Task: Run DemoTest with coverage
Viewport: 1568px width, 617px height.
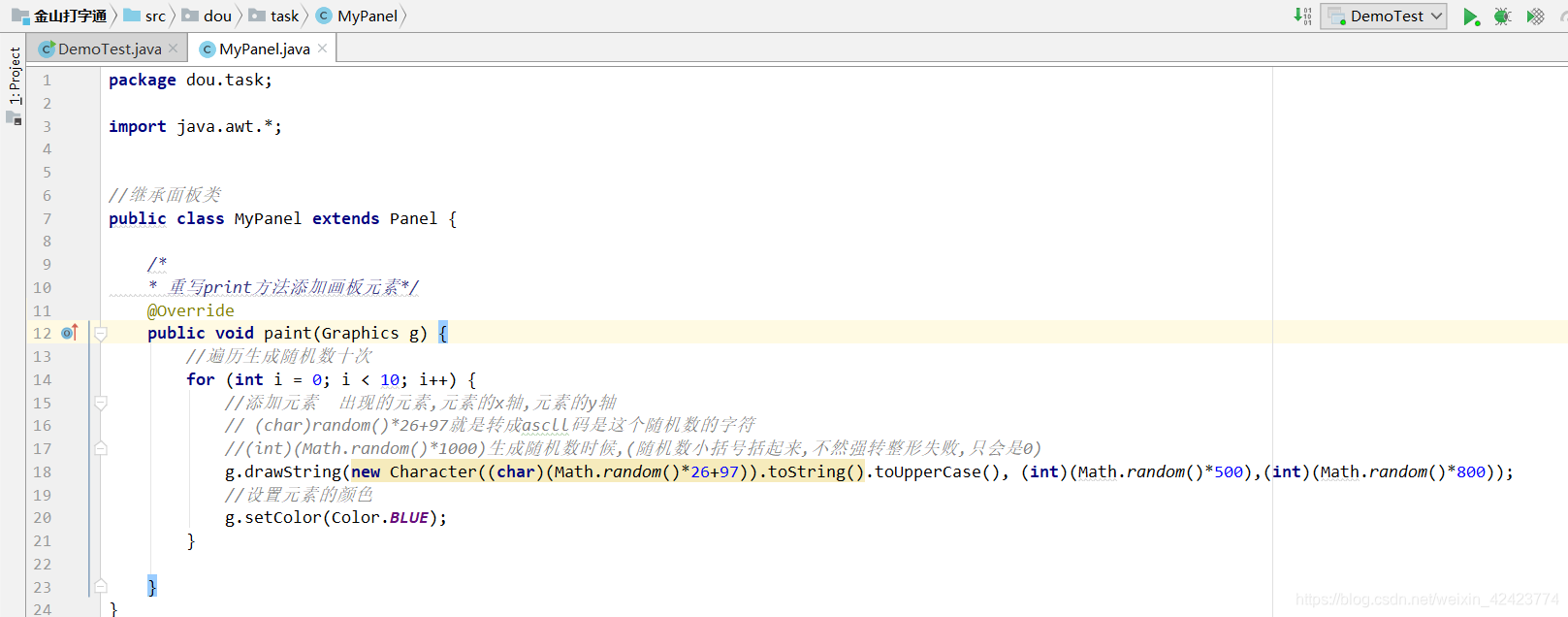Action: click(x=1535, y=16)
